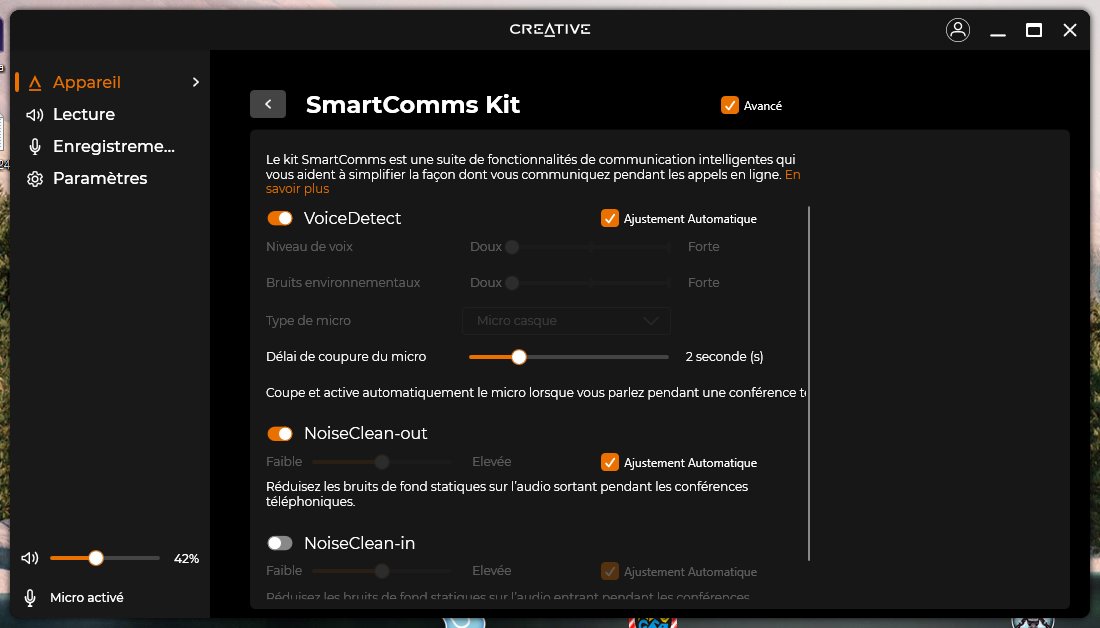Click the gear icon for Paramètres
This screenshot has width=1100, height=628.
click(35, 179)
